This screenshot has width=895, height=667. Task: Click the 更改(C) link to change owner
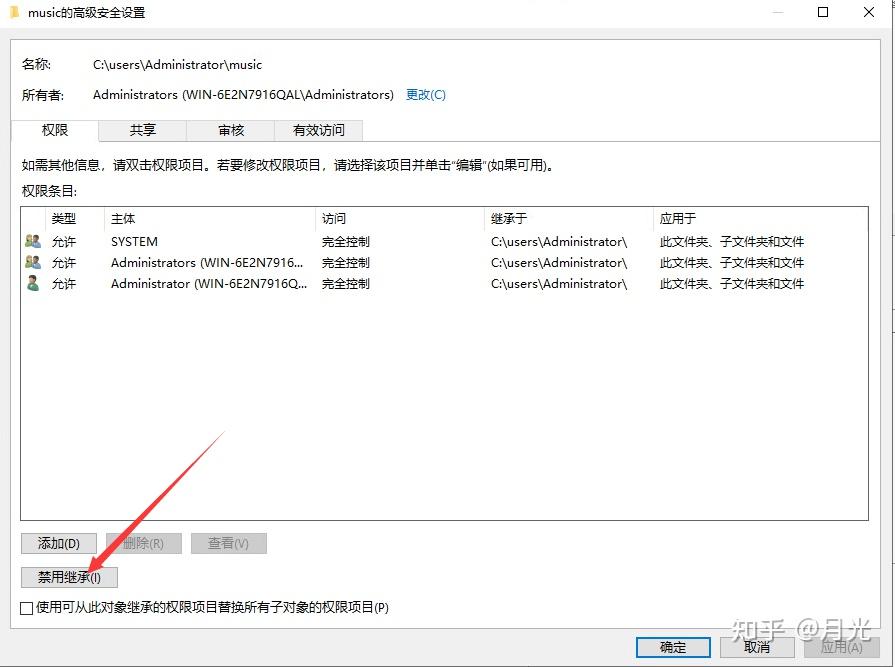(x=425, y=94)
